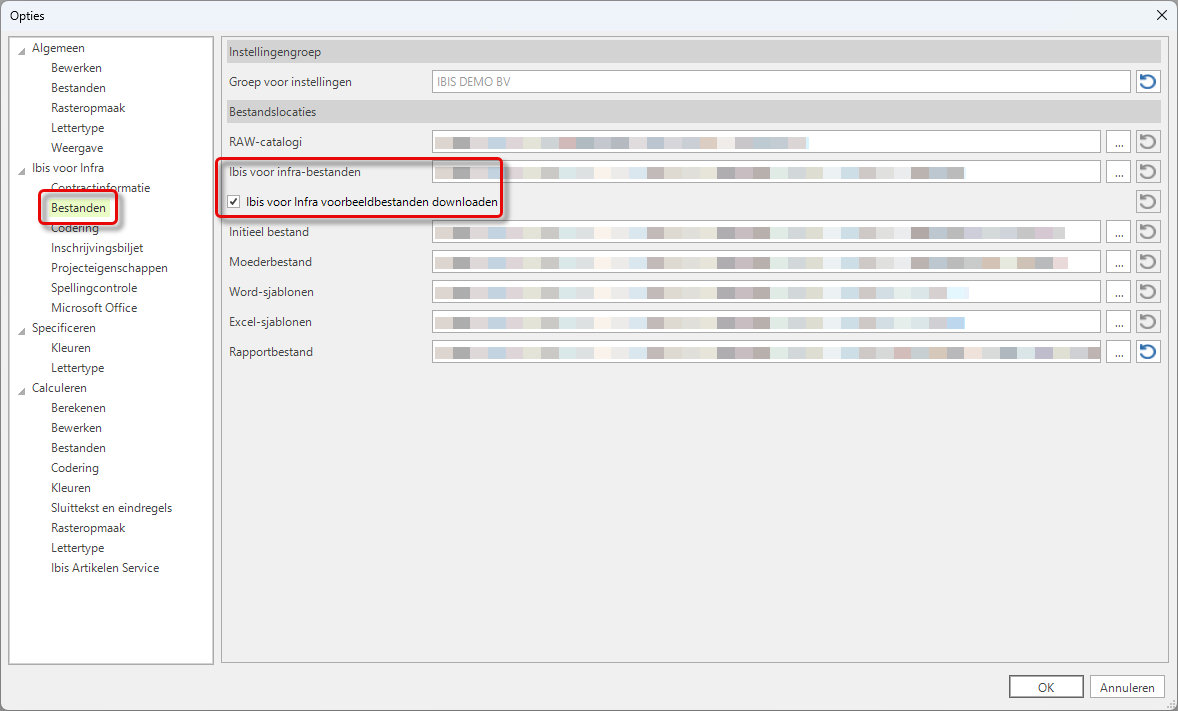Reset the Excel-sjablonen path

[x=1148, y=322]
